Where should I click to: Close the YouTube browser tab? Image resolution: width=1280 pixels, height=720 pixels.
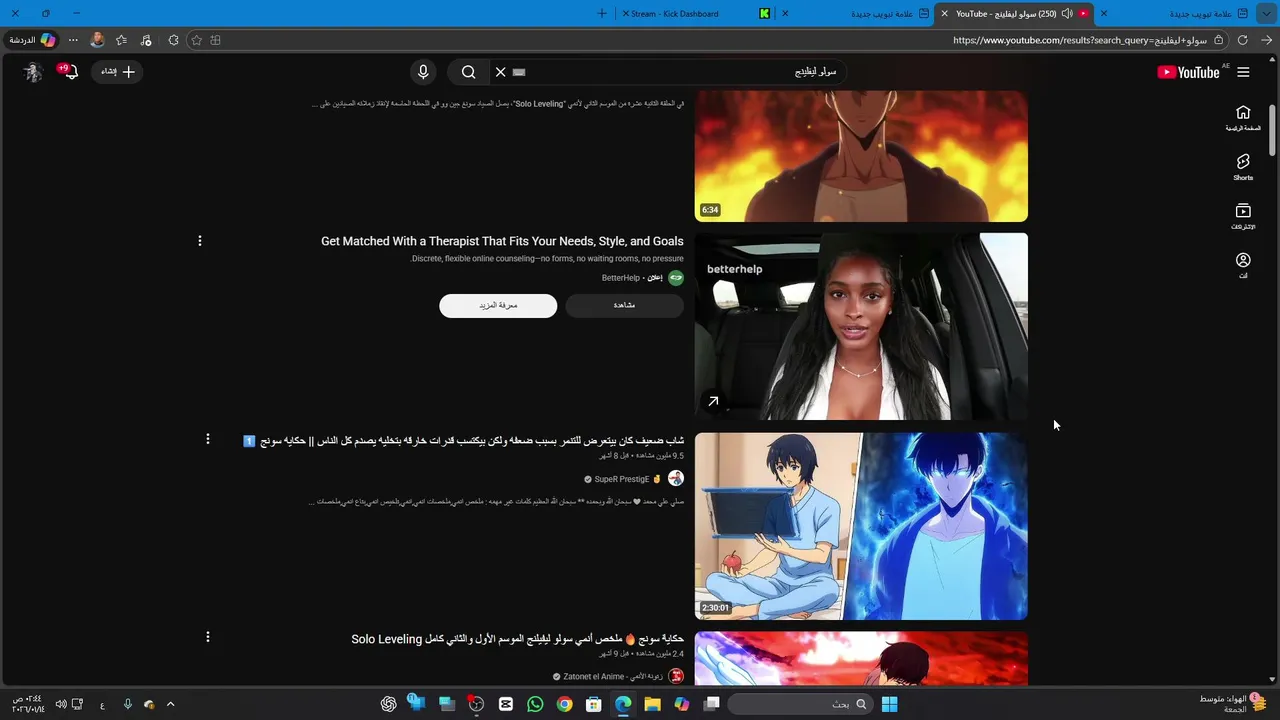click(944, 13)
